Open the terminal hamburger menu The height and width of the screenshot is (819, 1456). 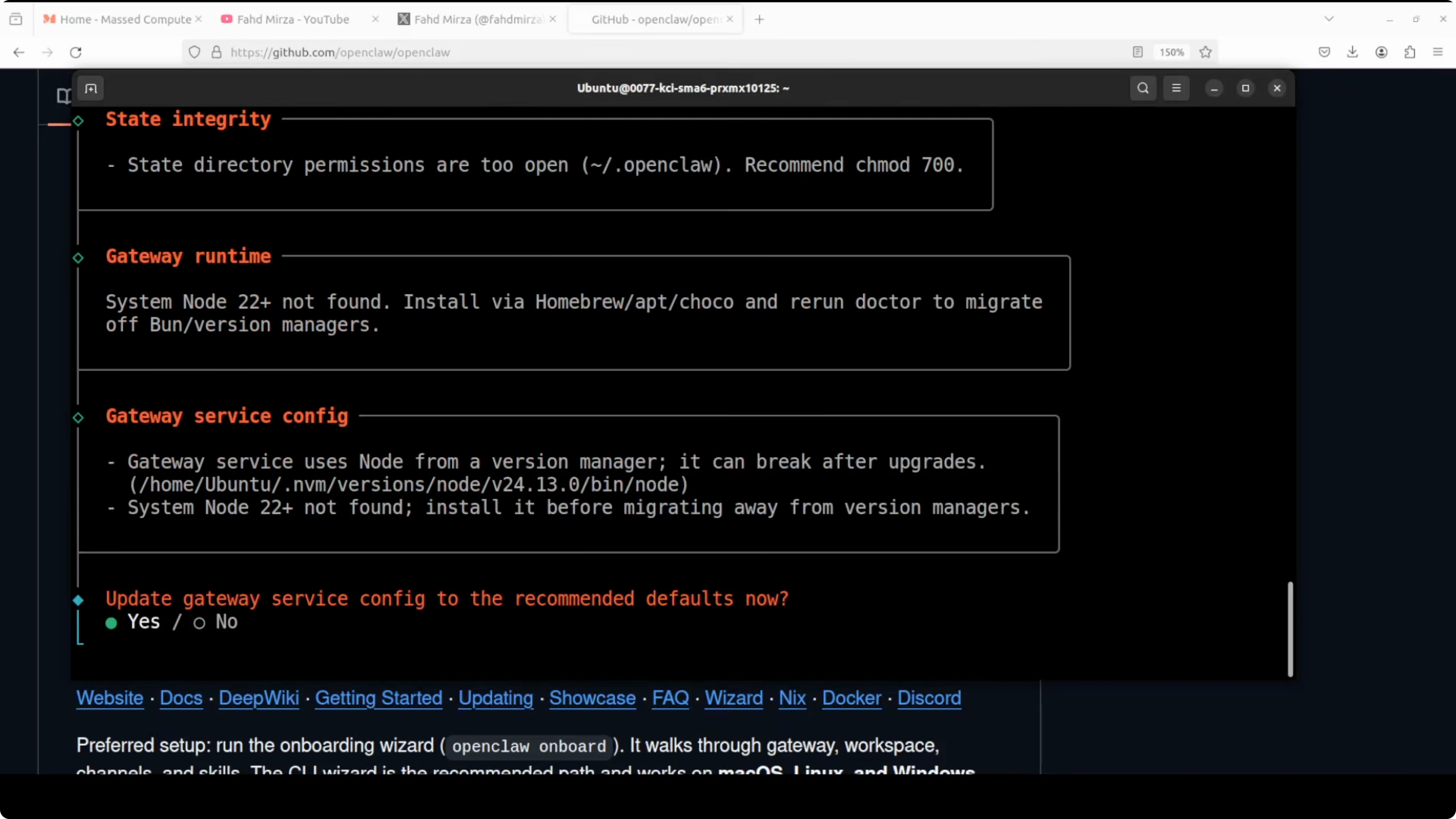point(1177,88)
